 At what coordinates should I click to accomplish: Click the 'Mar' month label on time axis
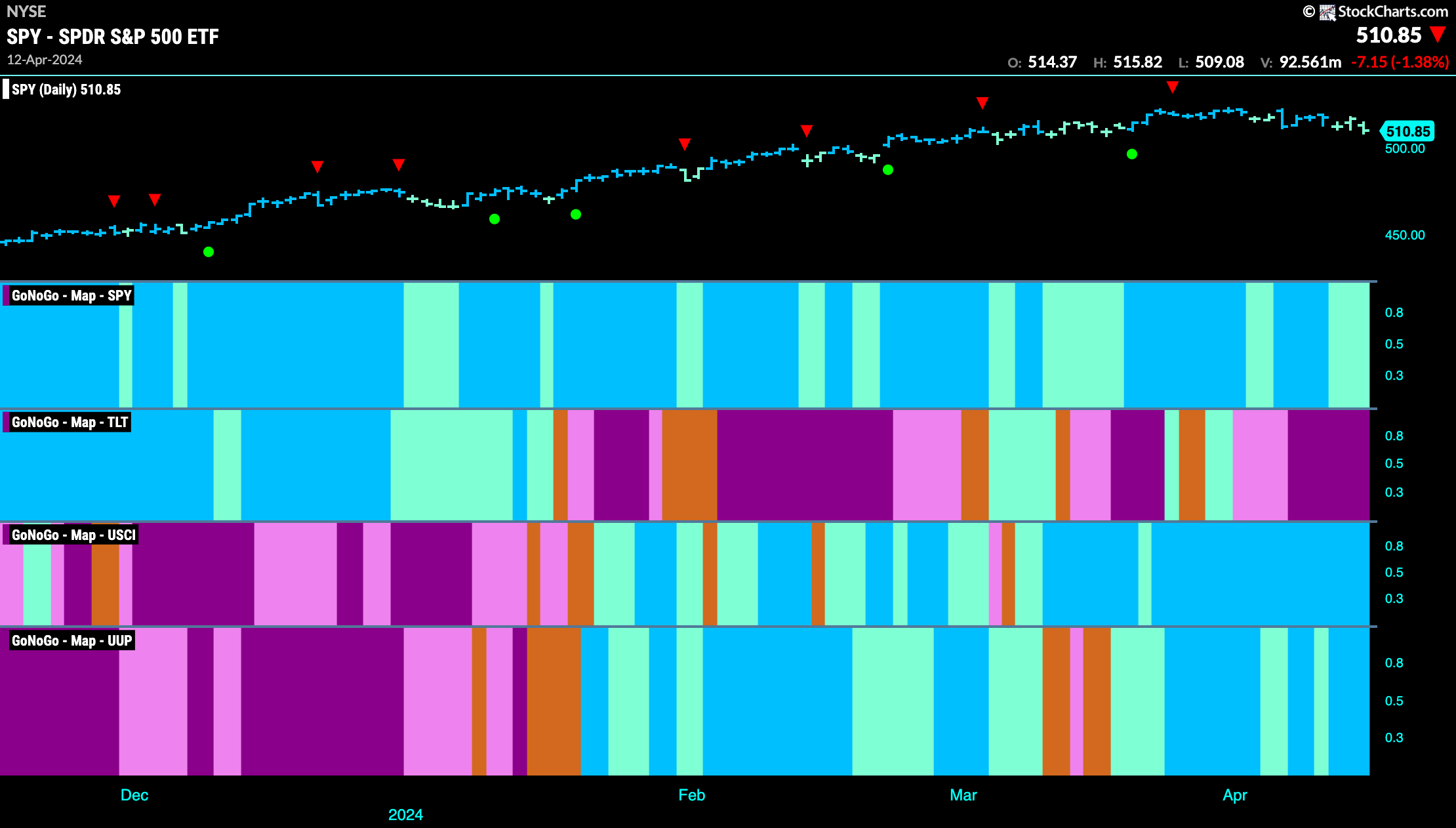click(x=963, y=795)
